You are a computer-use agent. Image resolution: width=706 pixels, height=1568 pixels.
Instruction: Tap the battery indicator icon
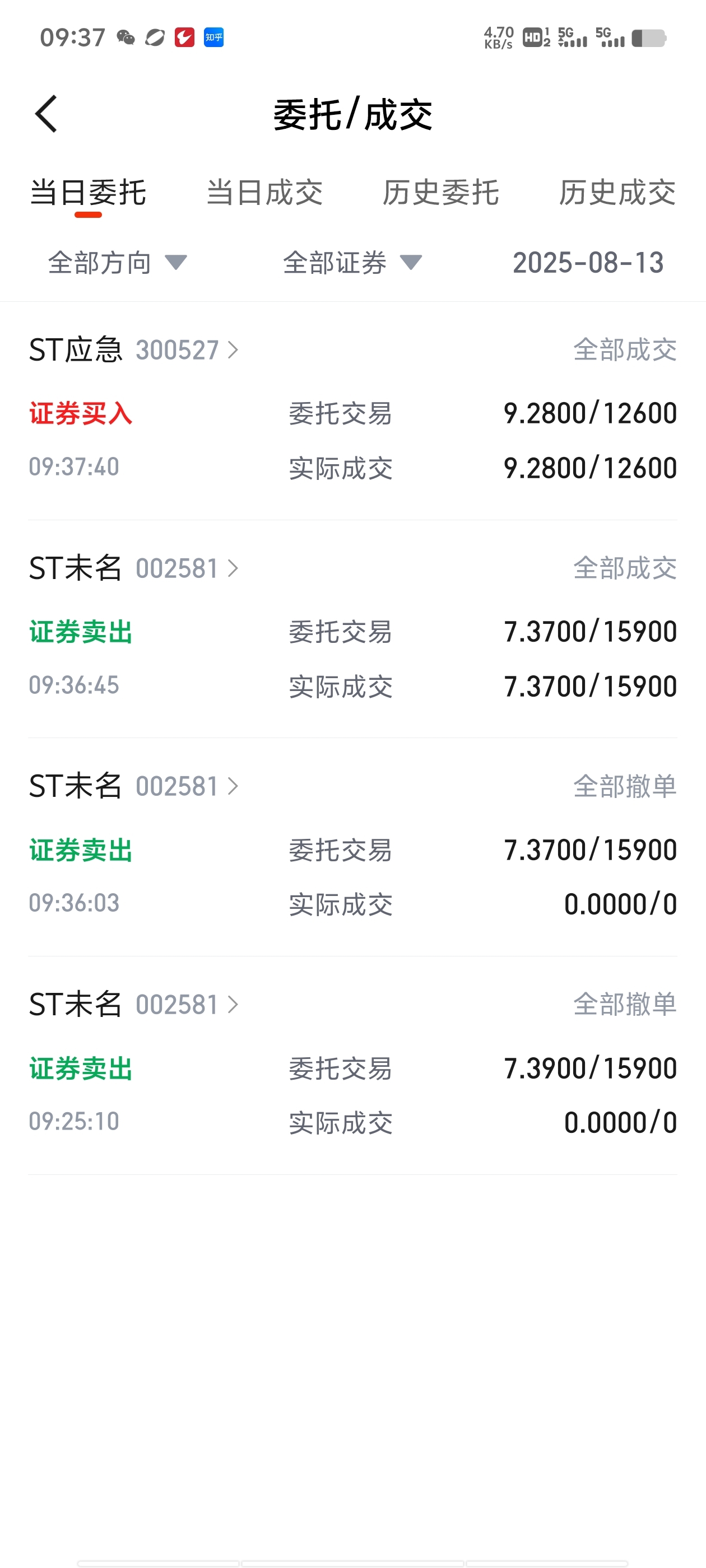click(649, 38)
